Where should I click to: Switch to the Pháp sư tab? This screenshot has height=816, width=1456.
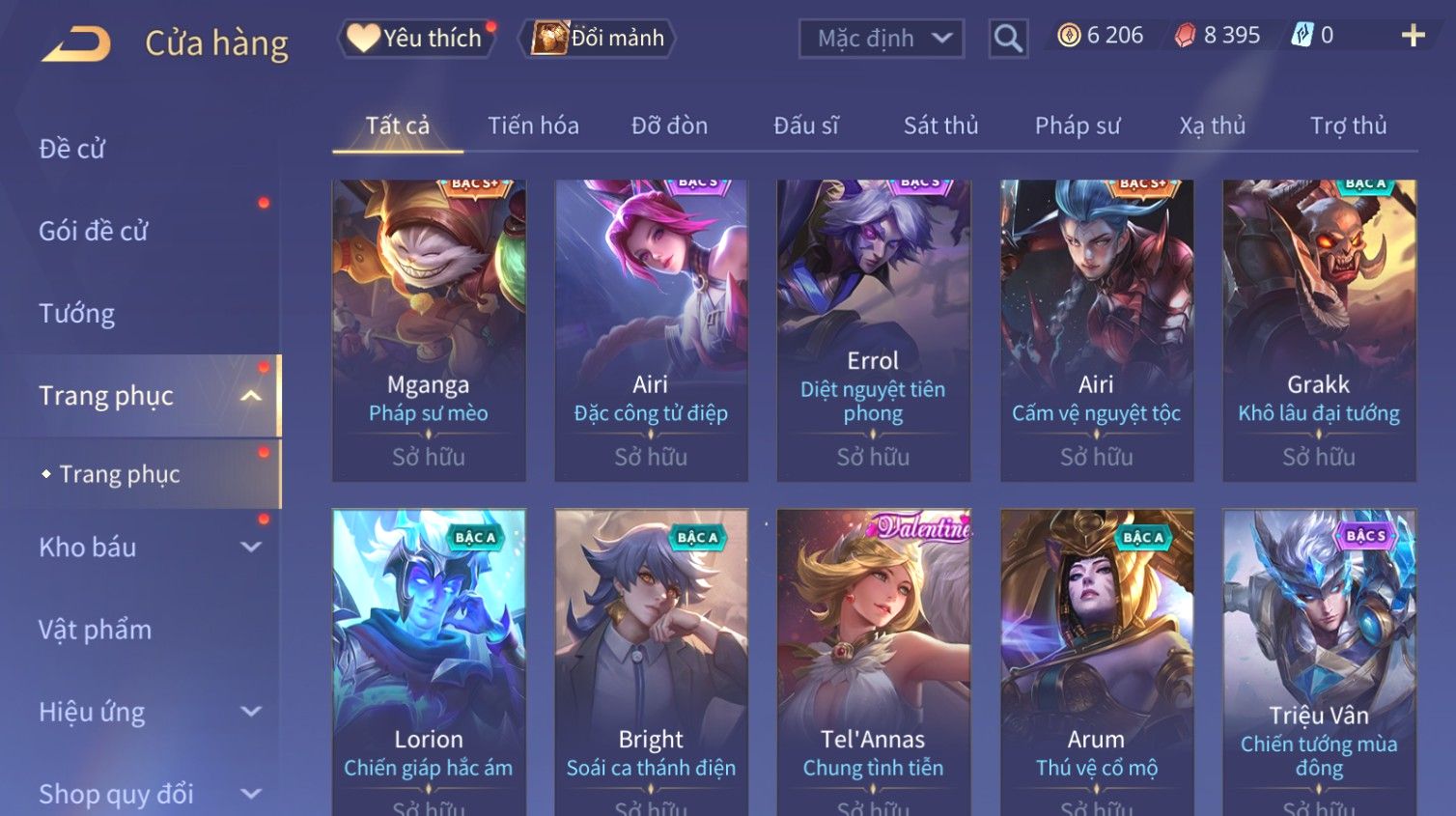pos(1078,126)
